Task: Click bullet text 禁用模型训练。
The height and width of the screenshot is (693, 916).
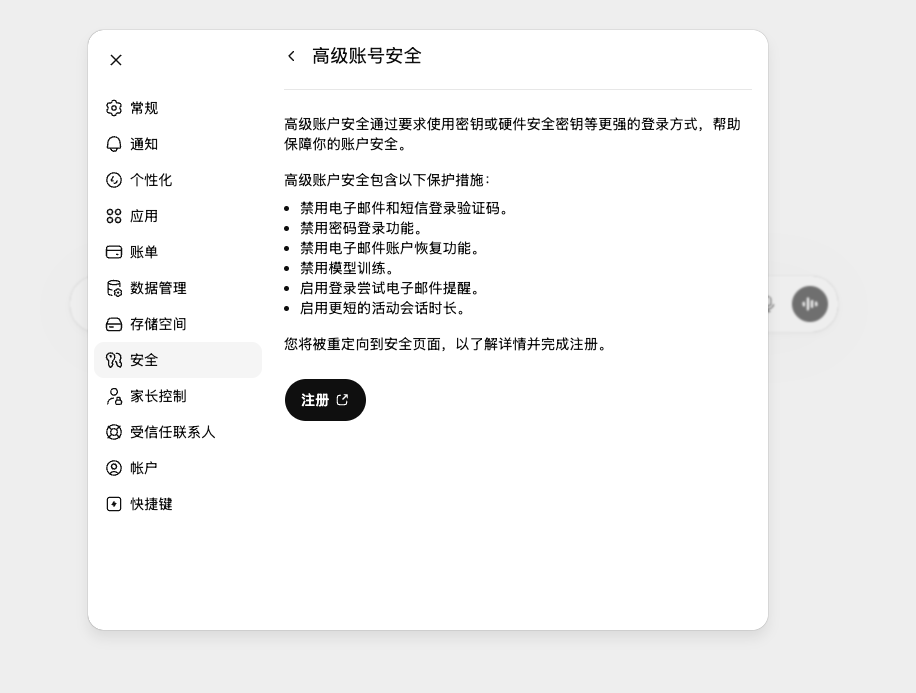Action: click(348, 268)
